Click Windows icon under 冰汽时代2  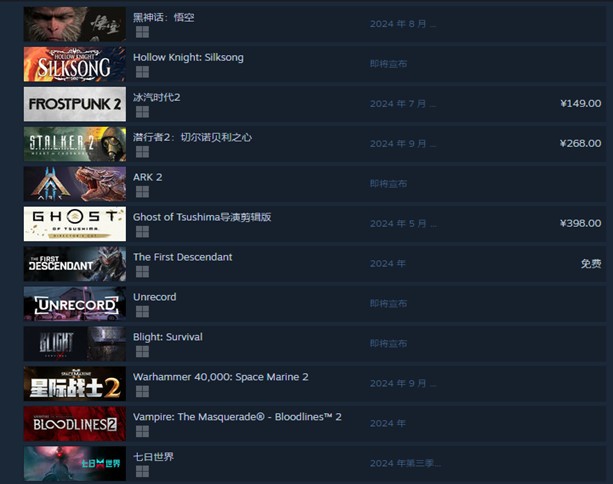point(142,112)
